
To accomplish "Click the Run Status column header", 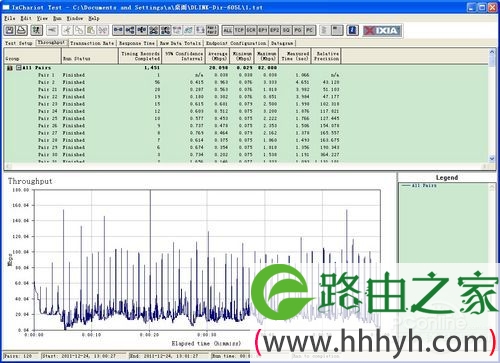I will click(x=90, y=56).
